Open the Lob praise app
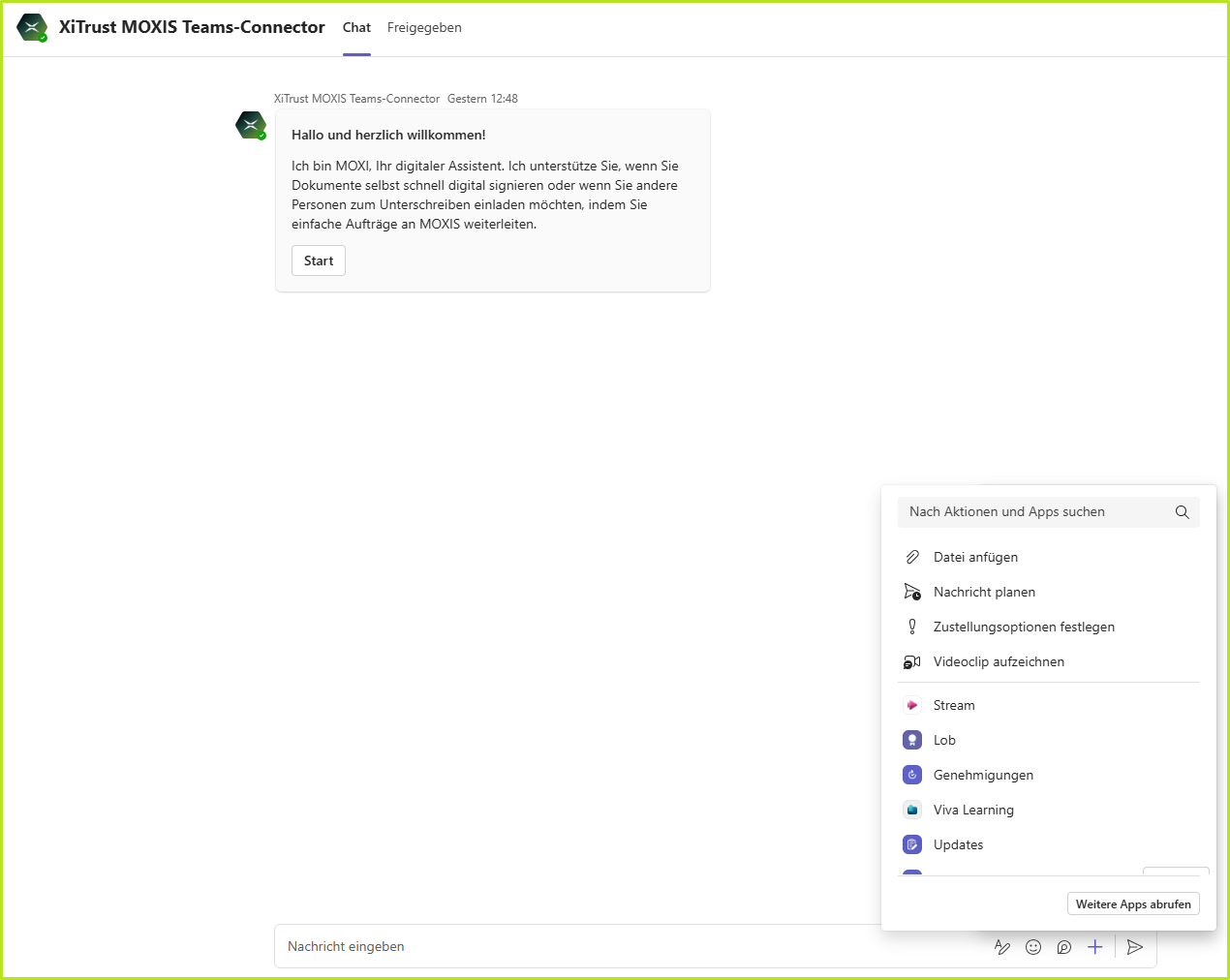 (x=944, y=740)
